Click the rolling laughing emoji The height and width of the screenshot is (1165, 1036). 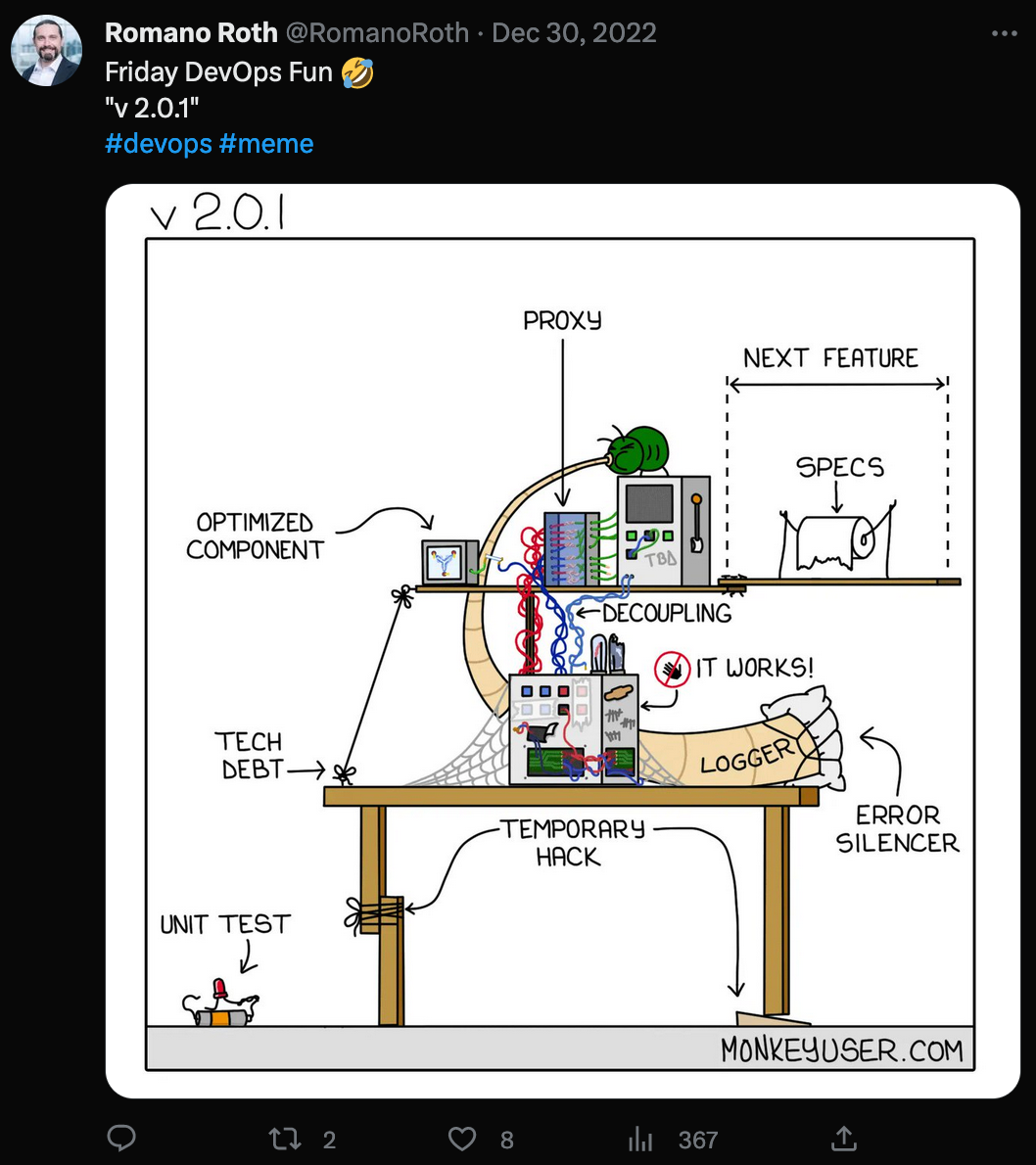click(357, 72)
